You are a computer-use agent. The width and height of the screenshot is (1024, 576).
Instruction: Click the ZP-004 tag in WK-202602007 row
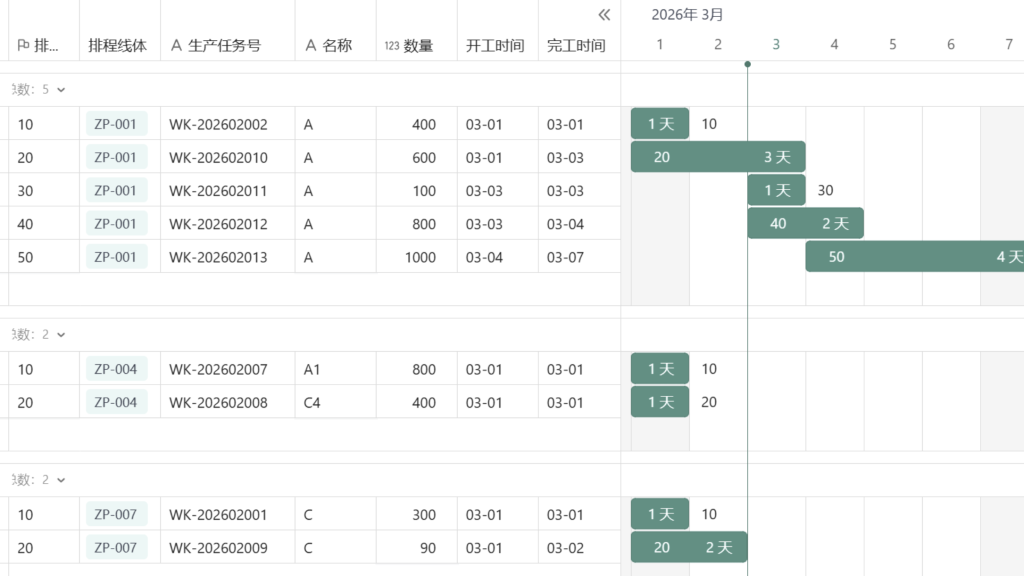pyautogui.click(x=116, y=369)
